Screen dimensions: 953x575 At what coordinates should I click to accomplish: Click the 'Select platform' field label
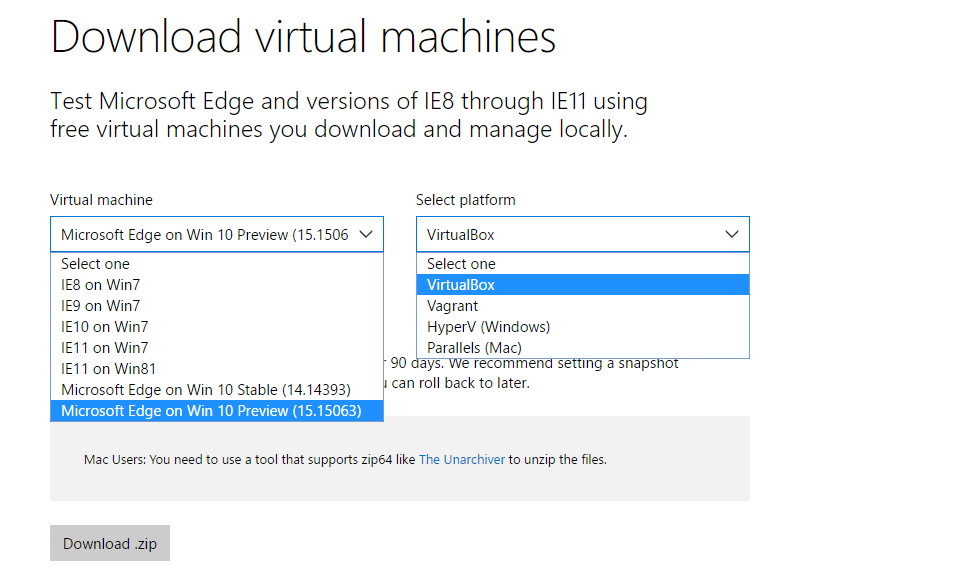466,200
